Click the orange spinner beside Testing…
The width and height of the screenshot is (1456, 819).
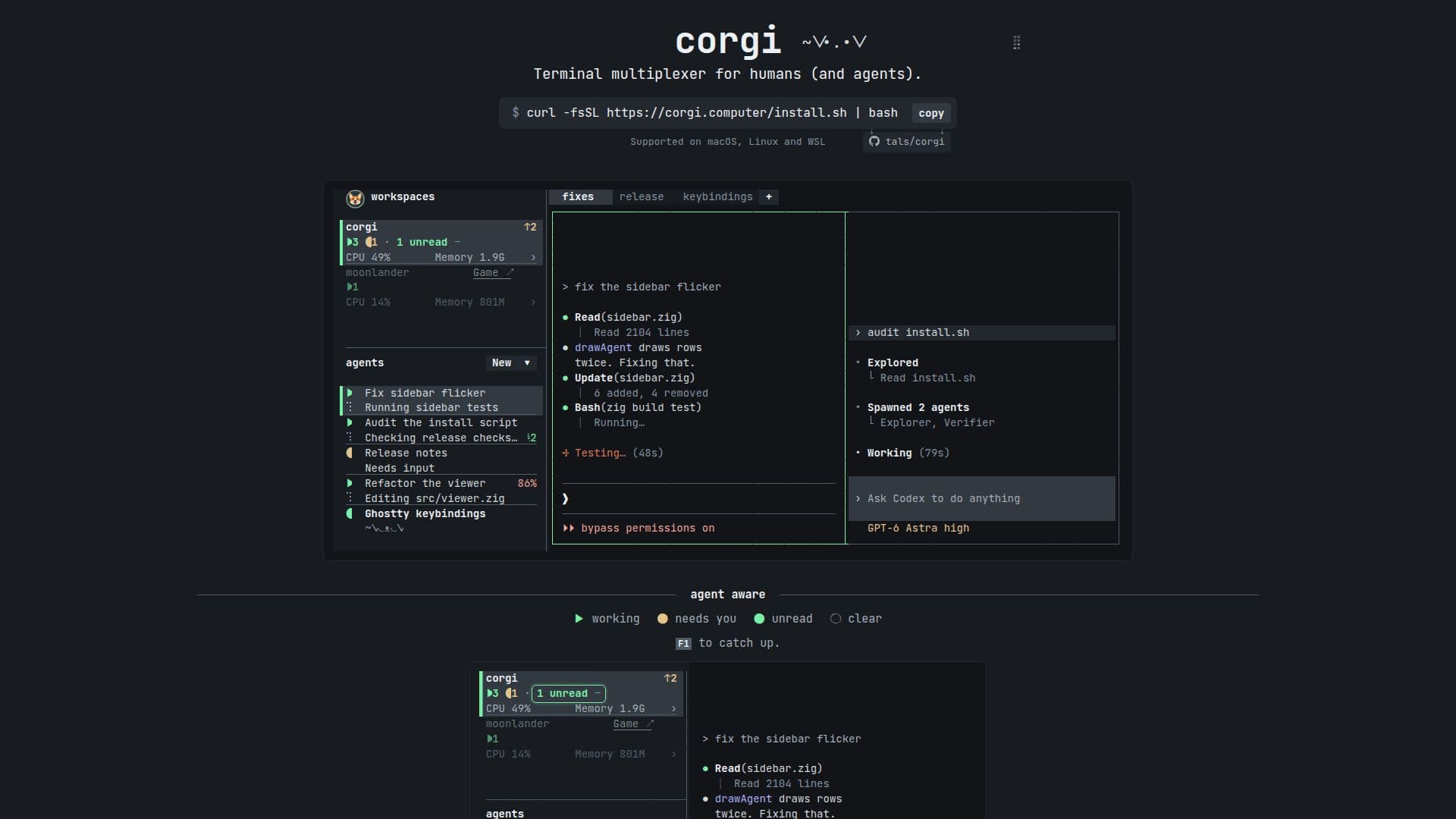[566, 453]
